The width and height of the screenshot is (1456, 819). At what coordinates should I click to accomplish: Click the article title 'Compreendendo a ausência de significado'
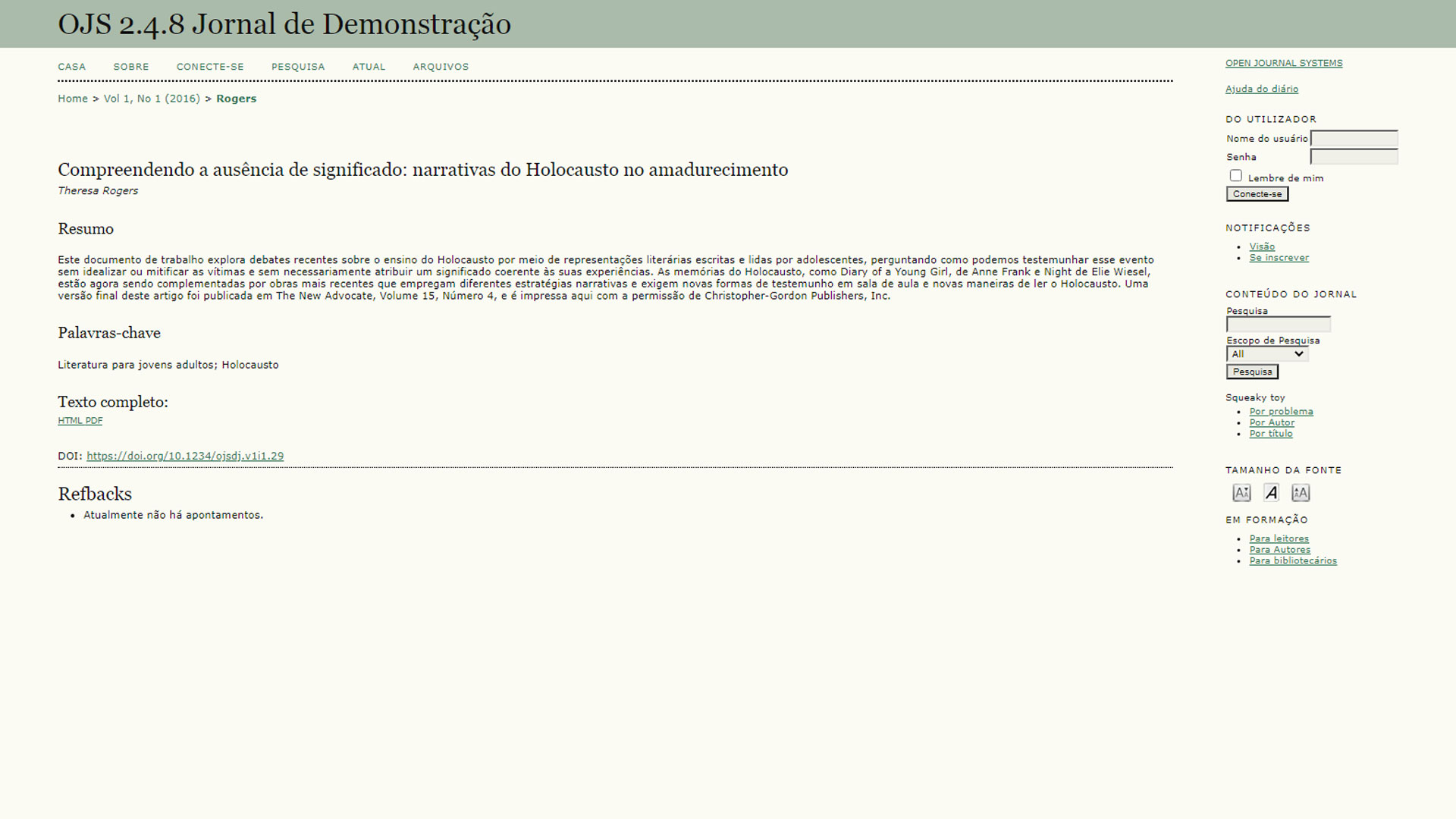(x=423, y=170)
